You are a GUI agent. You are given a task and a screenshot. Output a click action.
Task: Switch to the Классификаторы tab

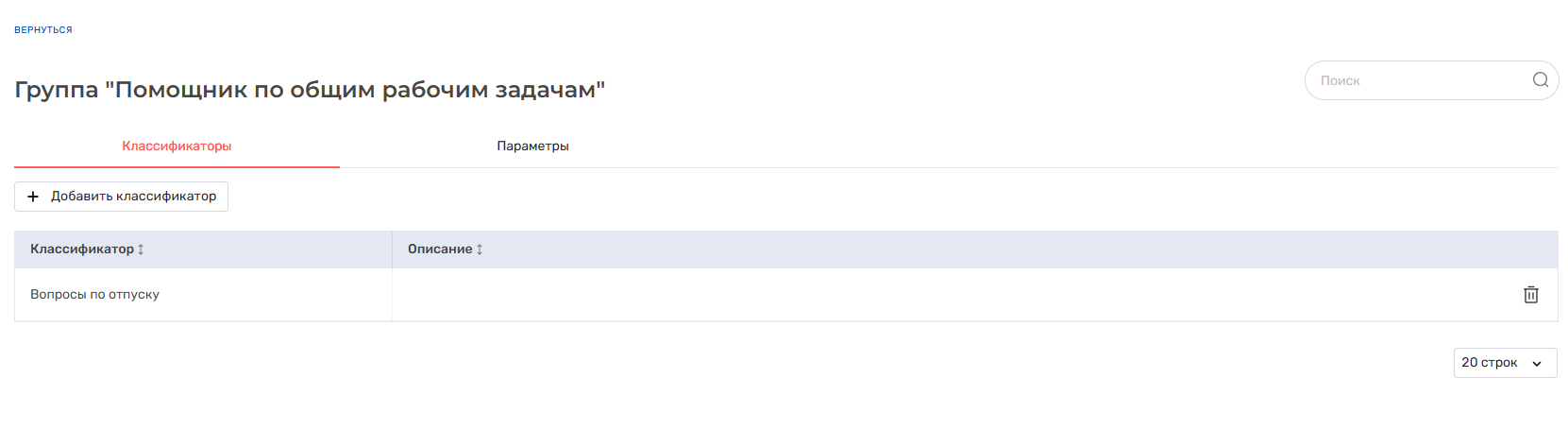click(x=177, y=146)
